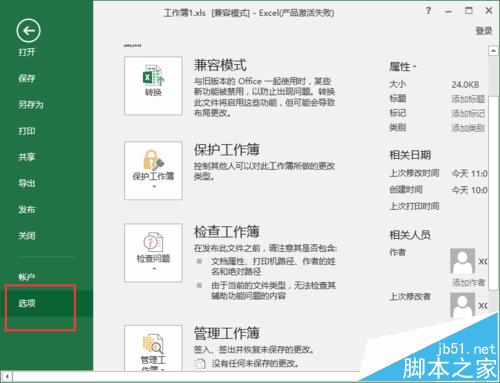Click the 添加类别 add category field
Viewport: 500px width, 383px height.
point(468,128)
